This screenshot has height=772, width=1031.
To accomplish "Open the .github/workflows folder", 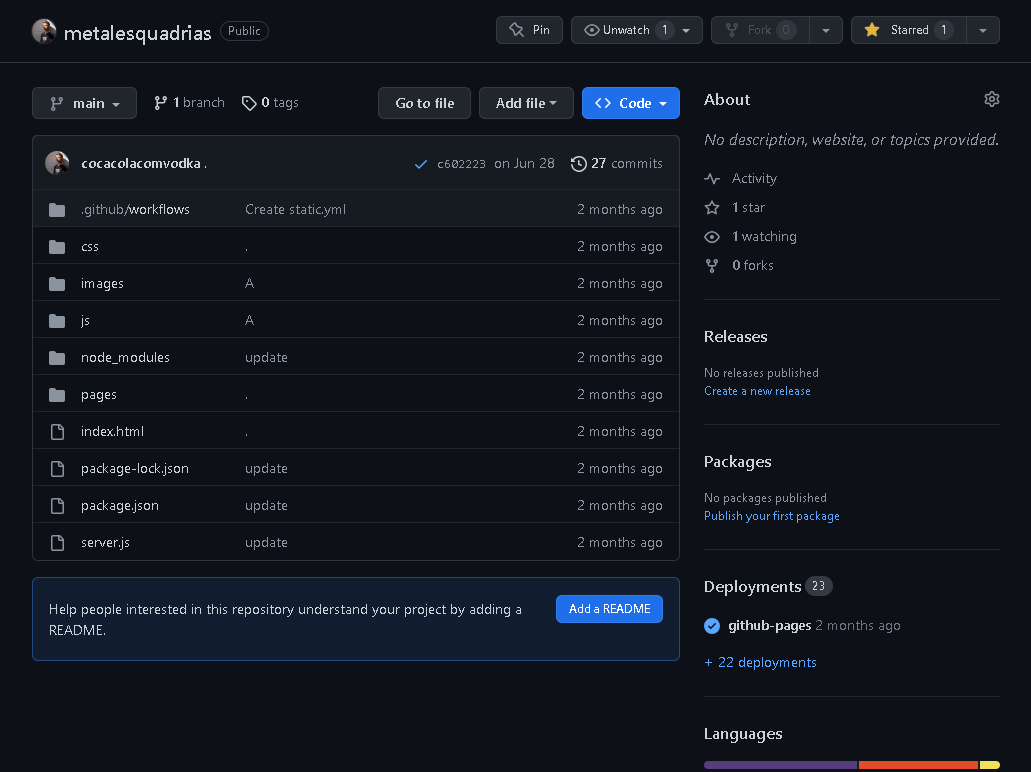I will pos(135,209).
